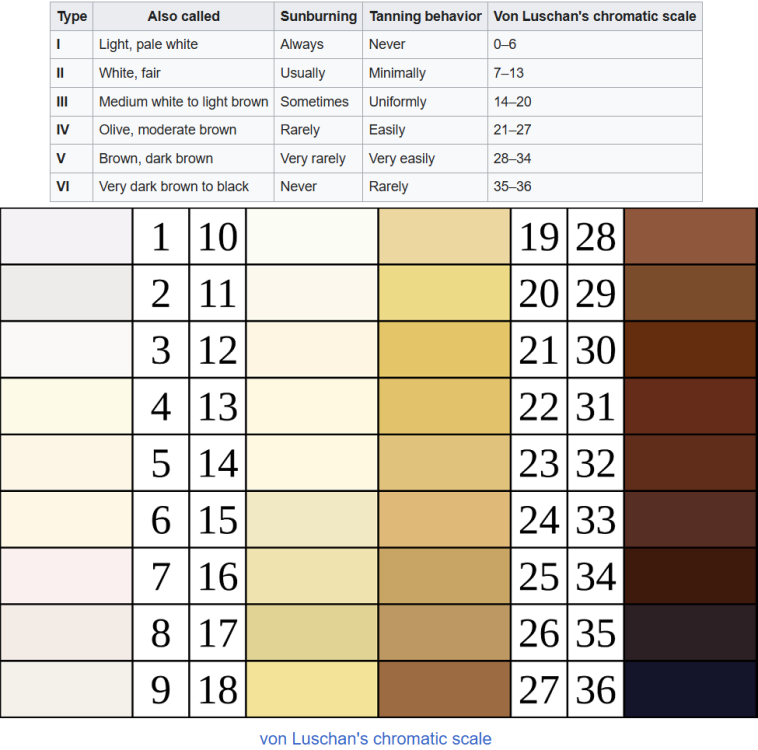Click the "Sunburning" column header
Image resolution: width=758 pixels, height=750 pixels.
pos(319,16)
